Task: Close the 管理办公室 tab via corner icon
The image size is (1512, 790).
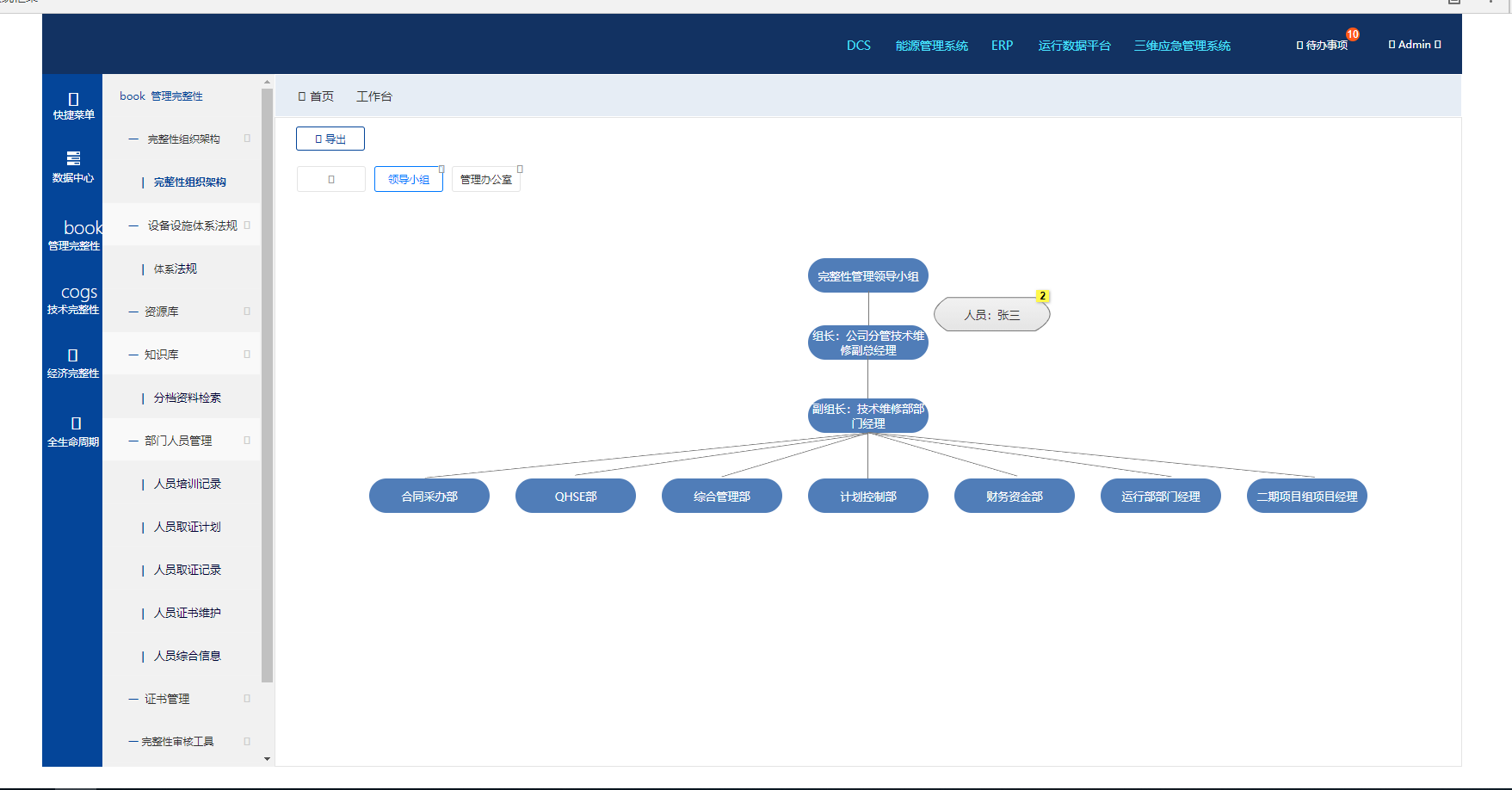Action: click(520, 169)
